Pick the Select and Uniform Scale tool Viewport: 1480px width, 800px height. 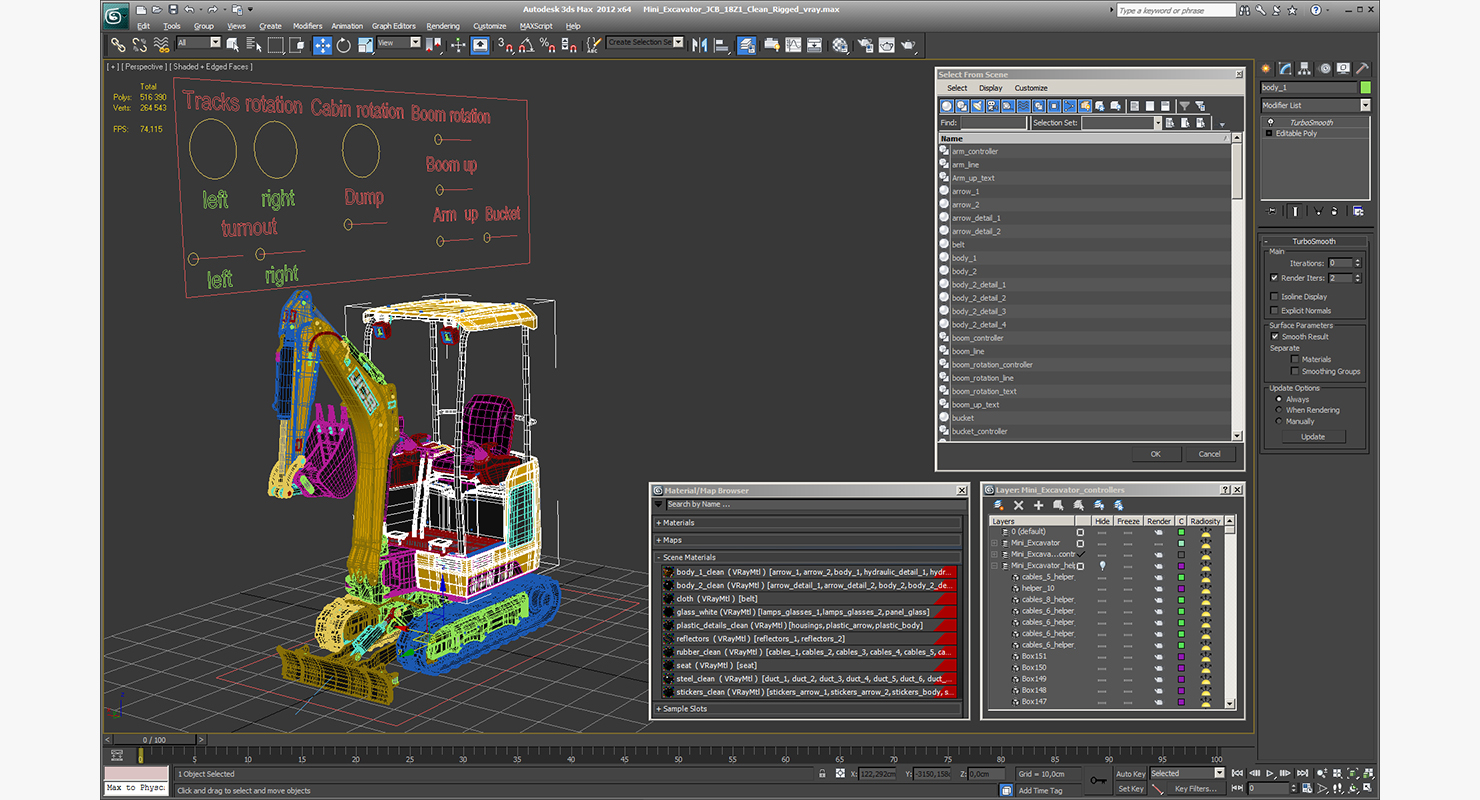365,45
